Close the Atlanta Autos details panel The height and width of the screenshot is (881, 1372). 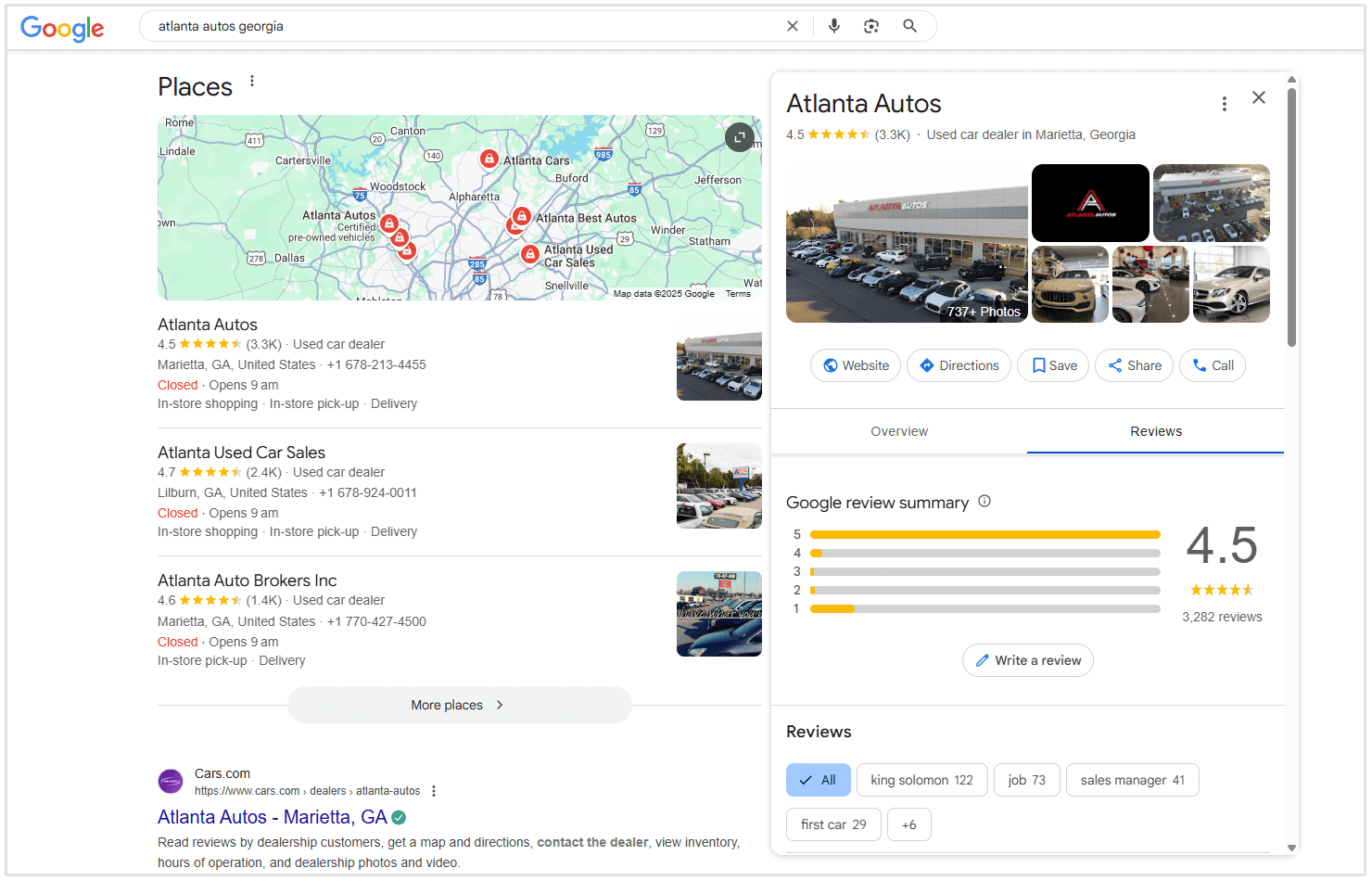click(x=1259, y=97)
